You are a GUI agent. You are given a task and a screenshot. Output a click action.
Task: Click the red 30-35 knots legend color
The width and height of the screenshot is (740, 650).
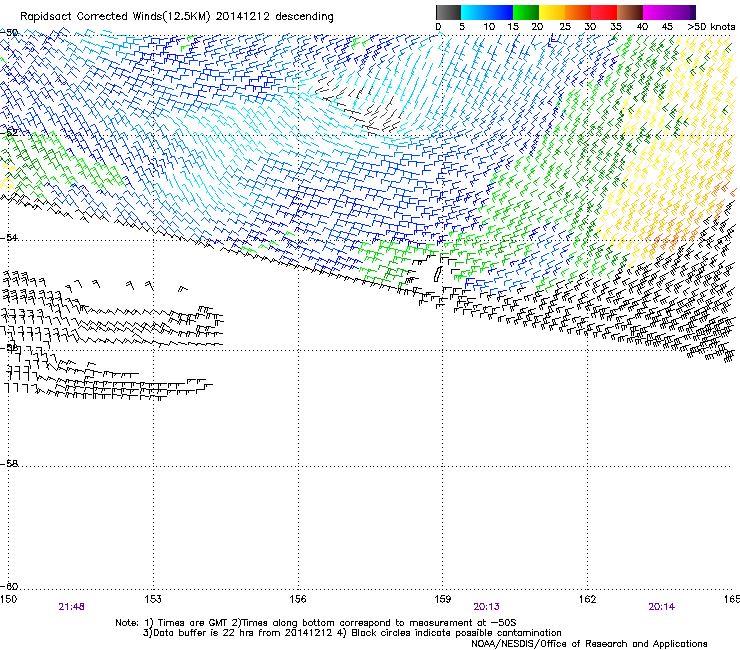pyautogui.click(x=604, y=12)
